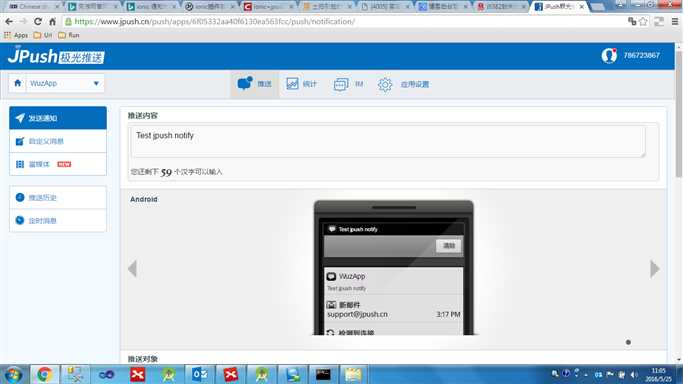The height and width of the screenshot is (384, 683).
Task: Open Outlook from the taskbar
Action: (199, 374)
